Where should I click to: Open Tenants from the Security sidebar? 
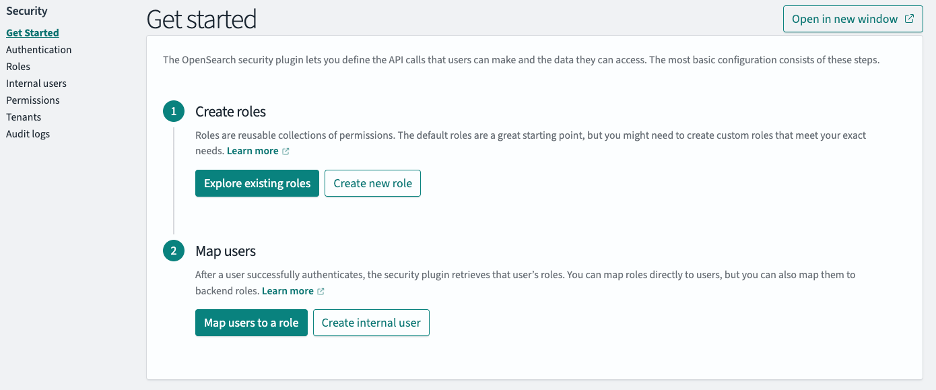pos(23,117)
